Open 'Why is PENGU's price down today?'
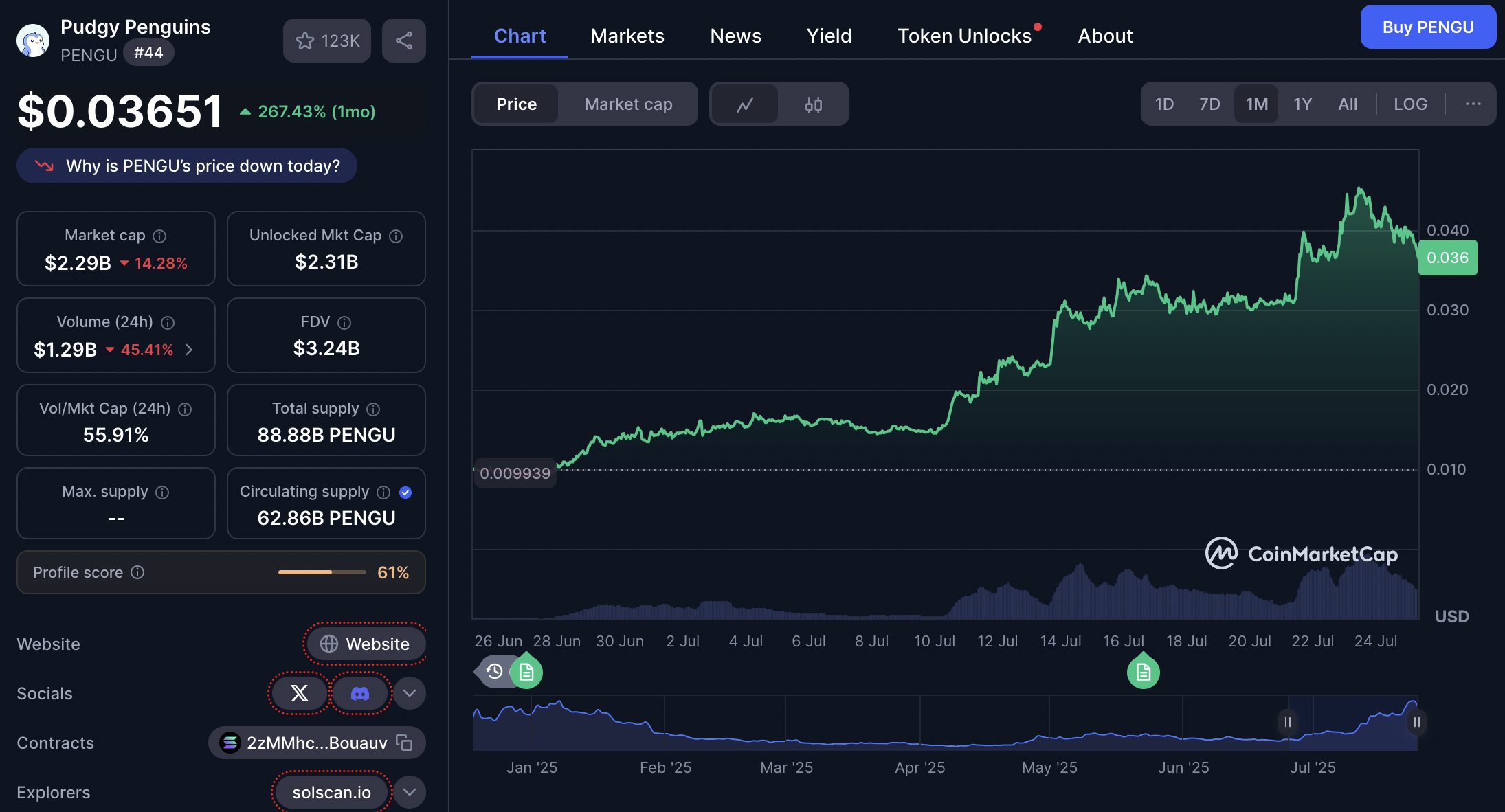 tap(187, 166)
